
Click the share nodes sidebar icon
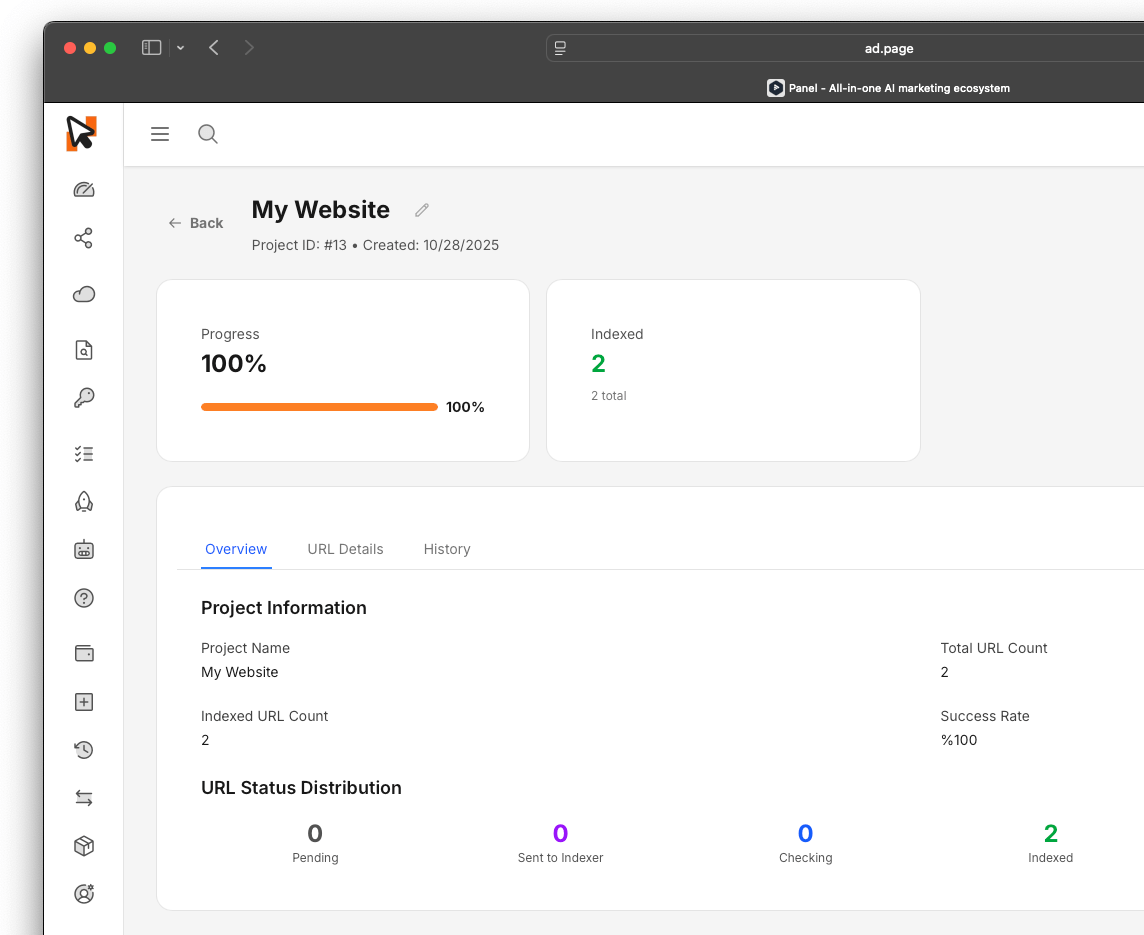coord(84,238)
